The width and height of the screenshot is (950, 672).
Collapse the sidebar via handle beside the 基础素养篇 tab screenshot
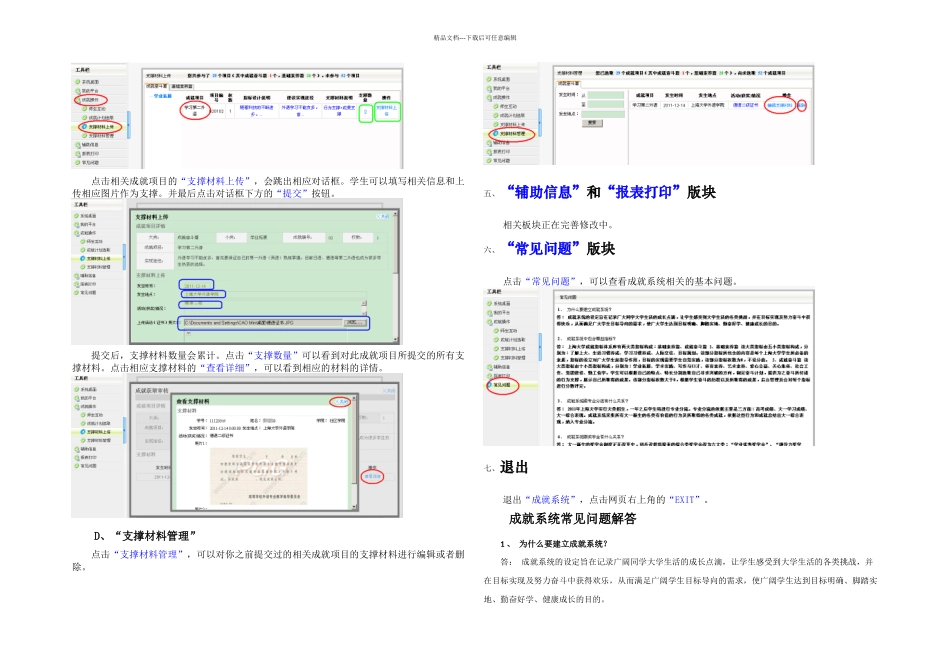click(128, 124)
